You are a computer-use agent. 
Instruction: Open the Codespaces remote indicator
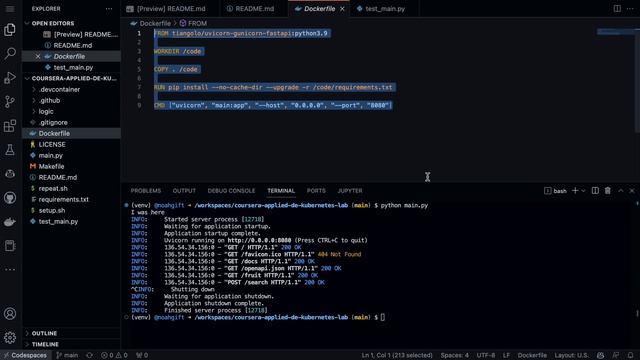25,355
